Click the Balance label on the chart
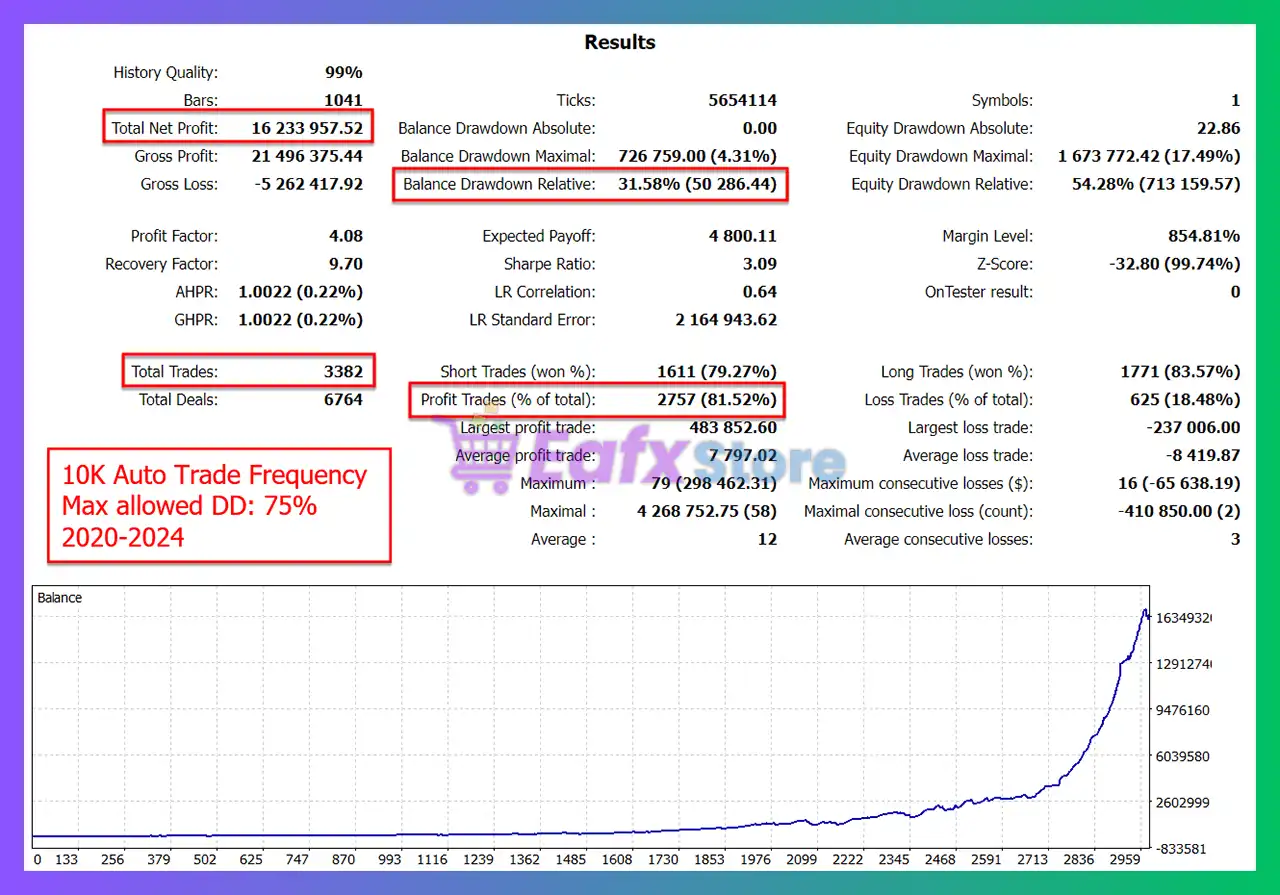1280x895 pixels. 60,598
